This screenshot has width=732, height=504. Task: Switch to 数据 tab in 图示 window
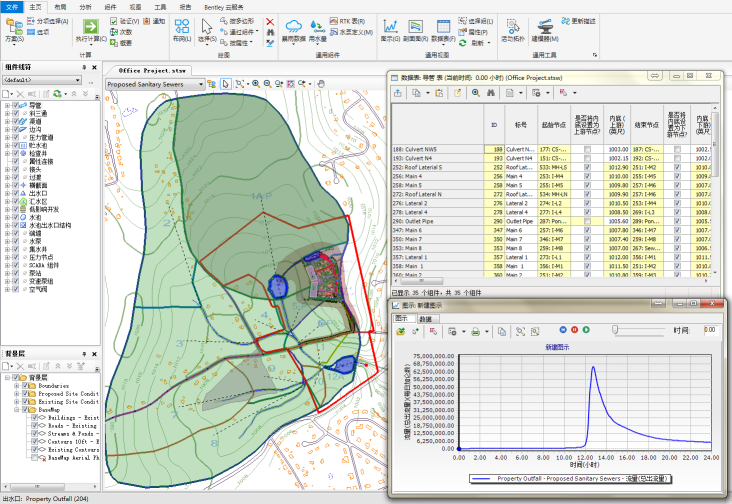click(425, 319)
